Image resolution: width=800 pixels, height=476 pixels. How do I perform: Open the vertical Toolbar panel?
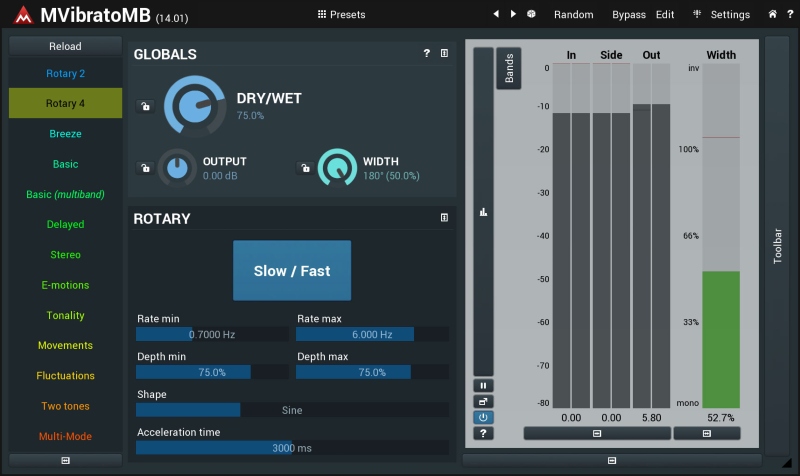pos(777,246)
